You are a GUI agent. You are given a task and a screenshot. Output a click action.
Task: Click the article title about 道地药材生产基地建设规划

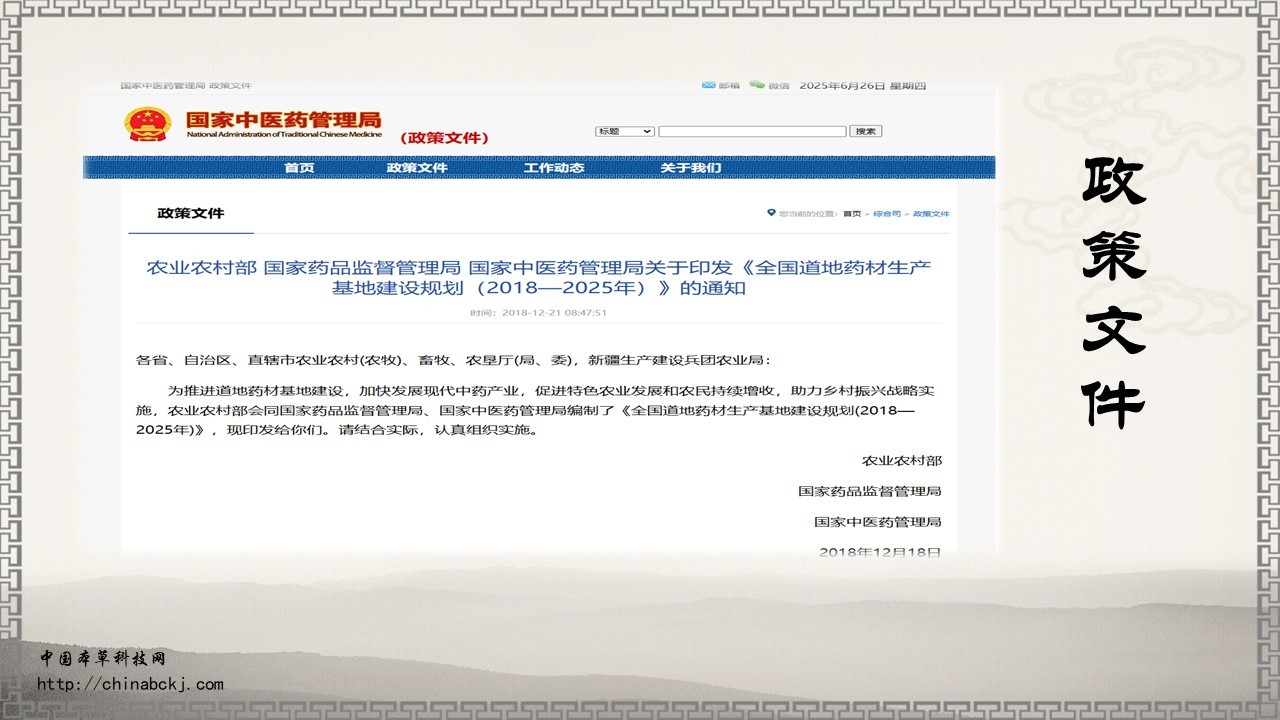(539, 277)
